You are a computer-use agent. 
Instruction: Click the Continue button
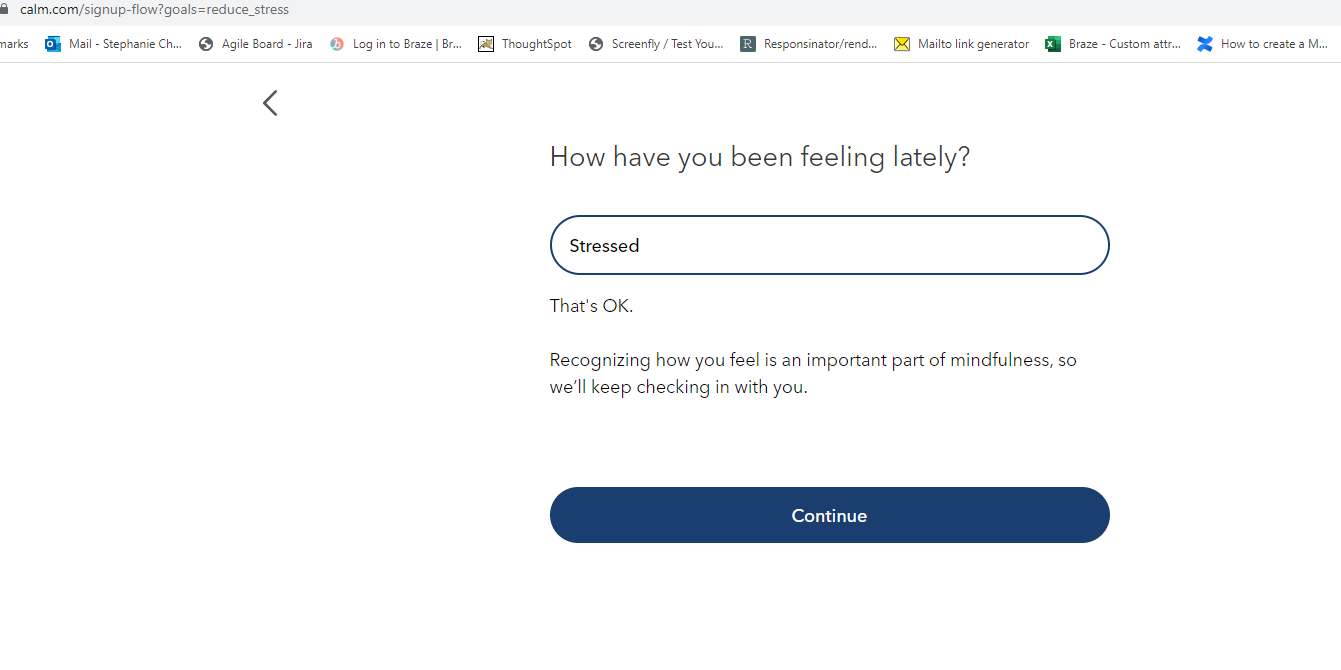point(830,515)
